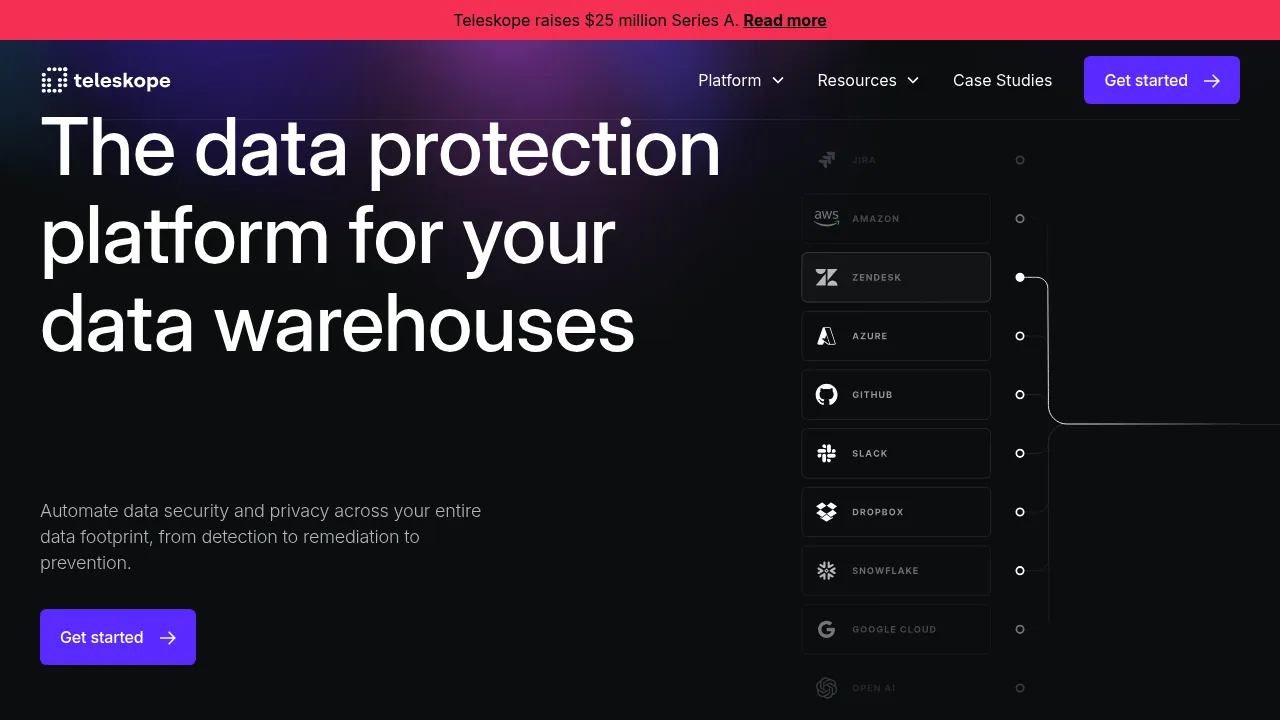Viewport: 1280px width, 720px height.
Task: Select the SNOWFLAKE label text
Action: click(x=885, y=571)
